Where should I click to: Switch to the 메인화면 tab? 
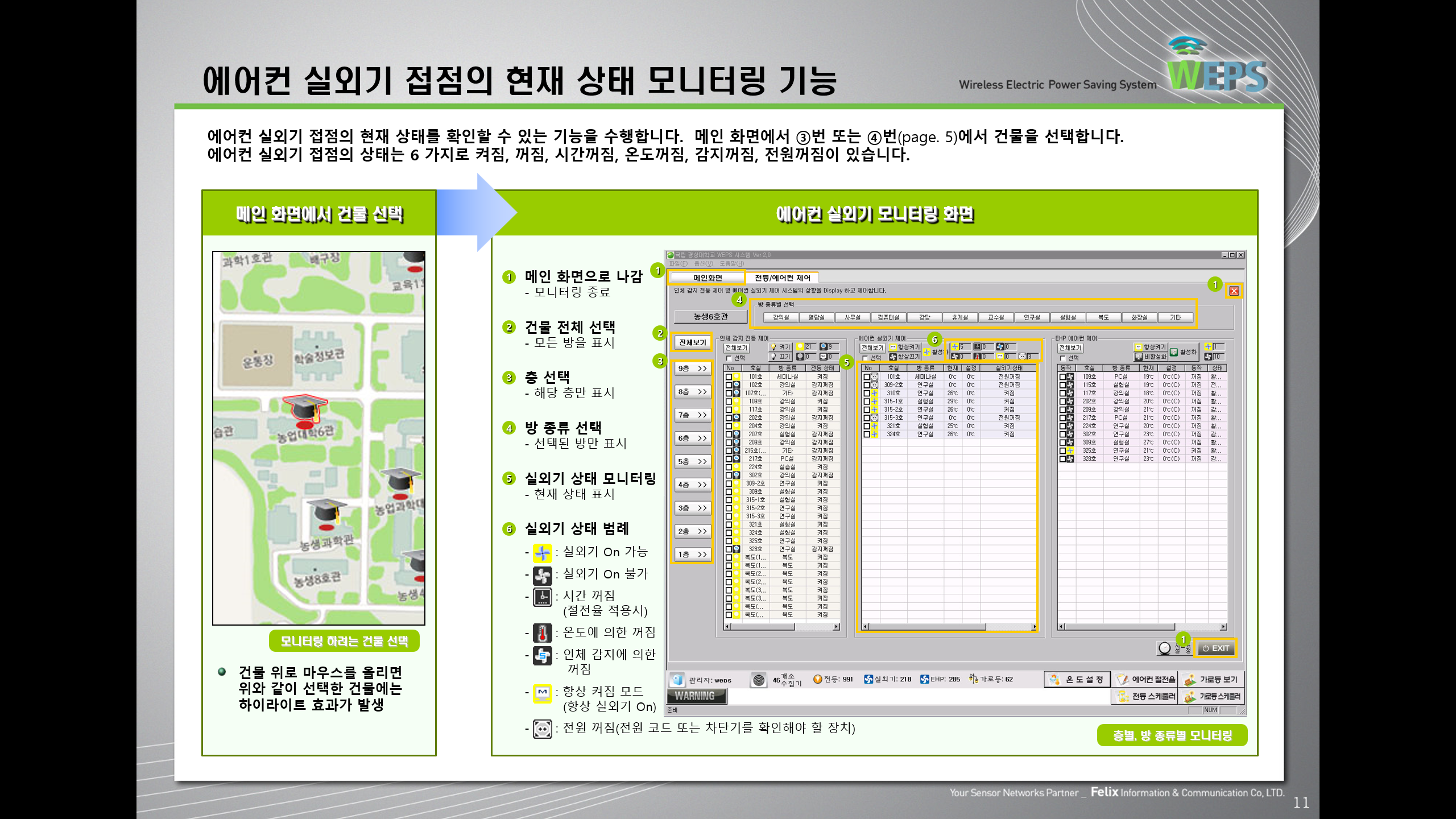coord(708,278)
